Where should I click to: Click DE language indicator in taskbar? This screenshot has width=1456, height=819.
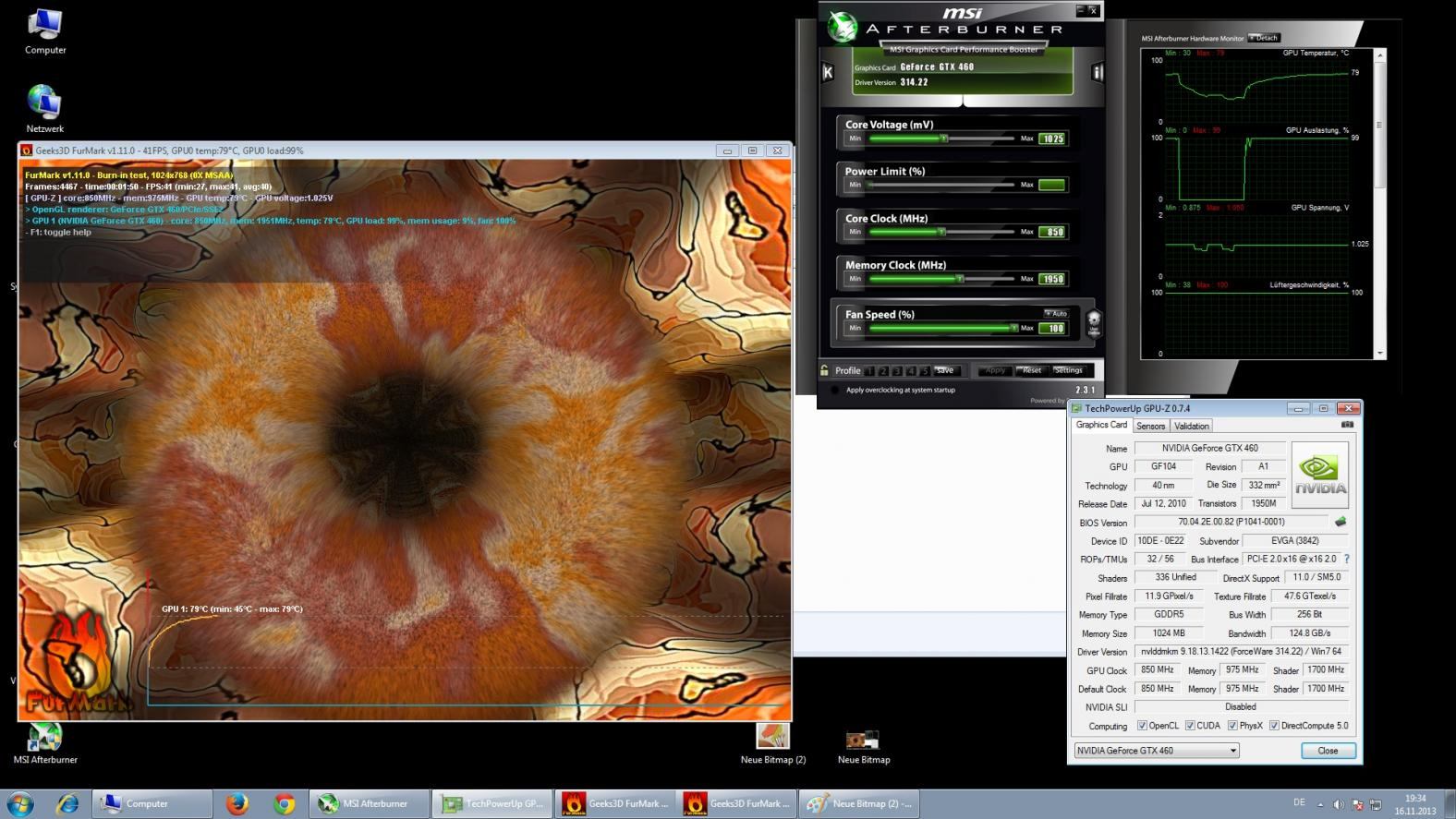pyautogui.click(x=1299, y=803)
